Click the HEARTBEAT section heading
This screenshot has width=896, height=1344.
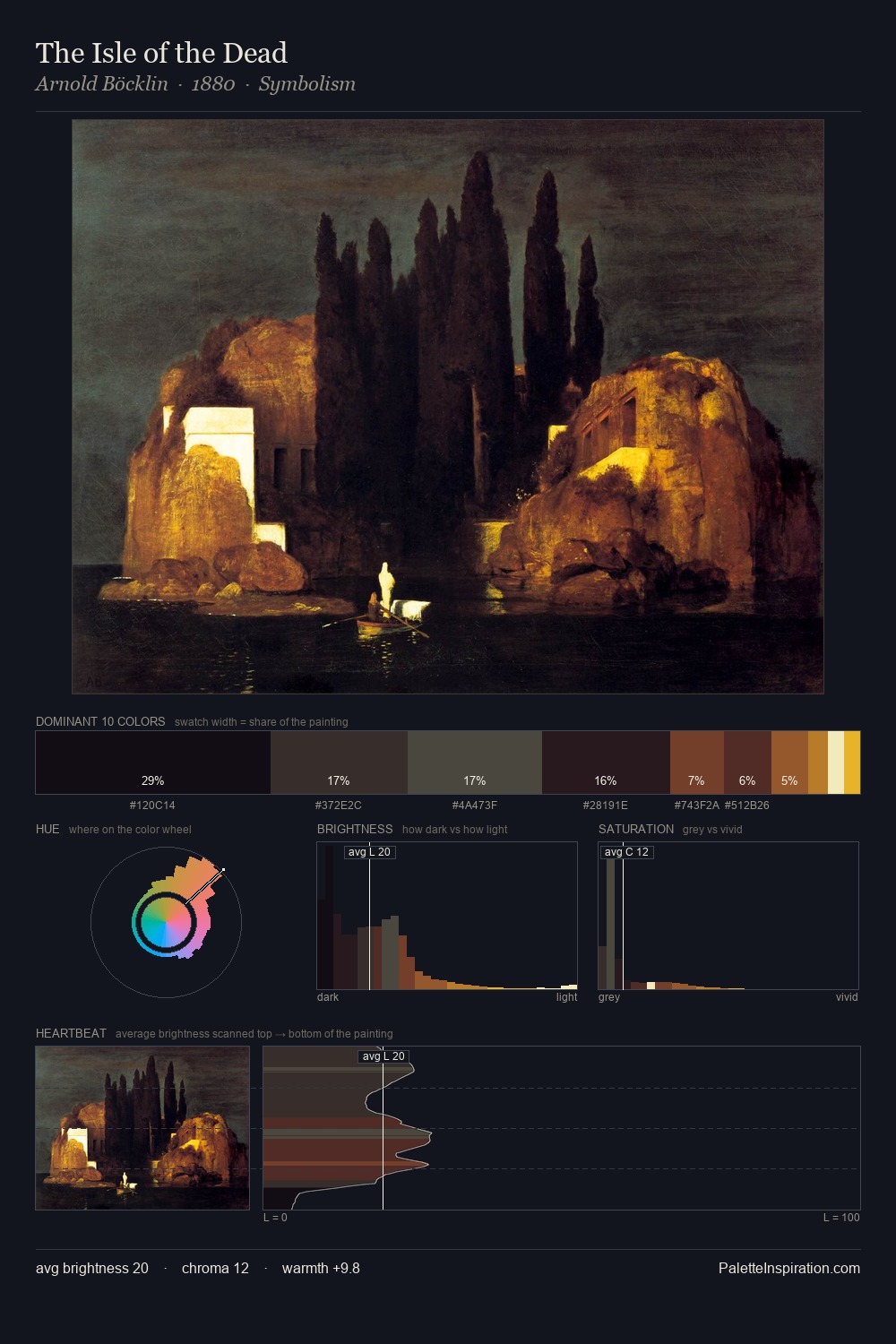pos(71,1033)
